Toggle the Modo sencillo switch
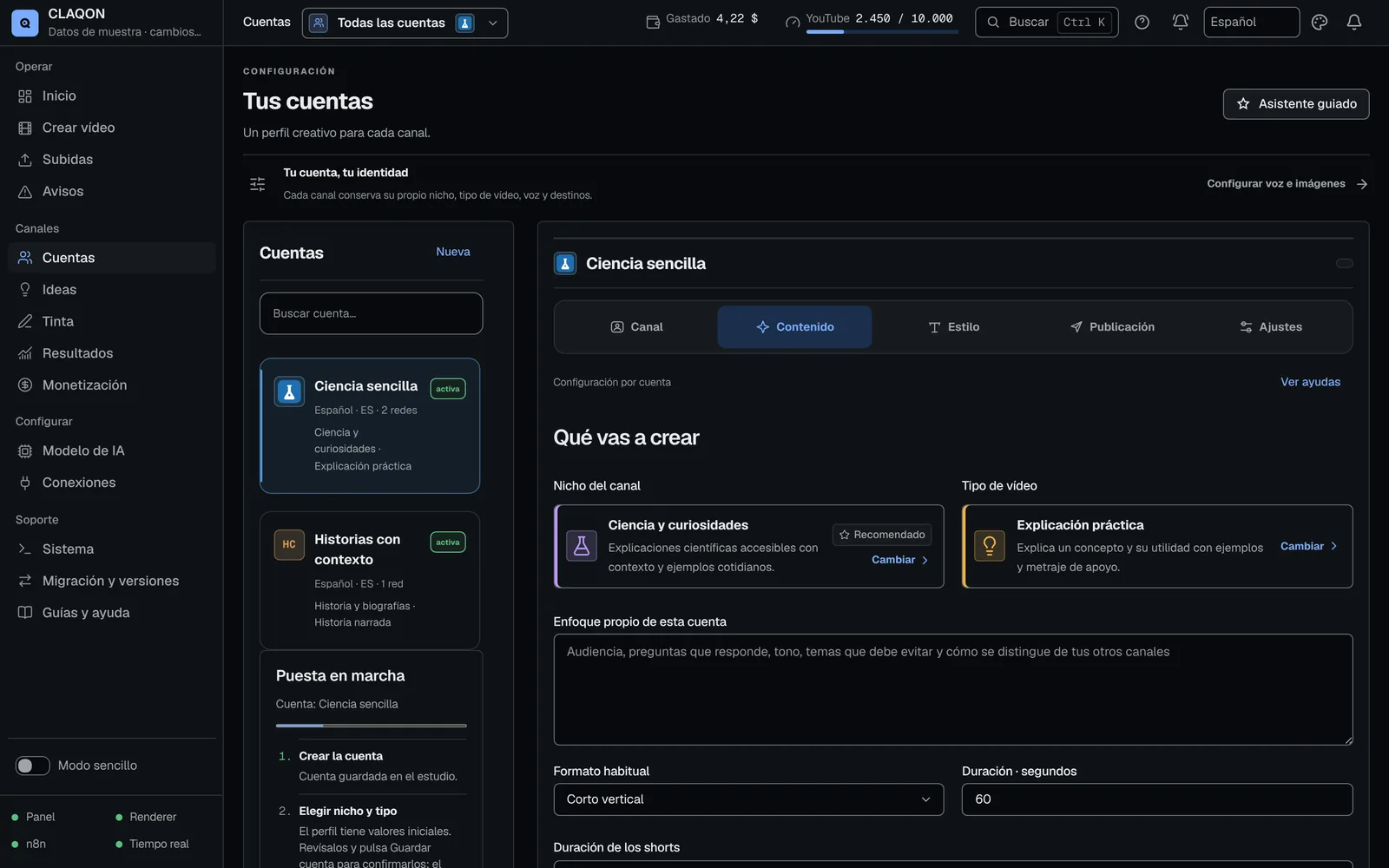 click(33, 766)
